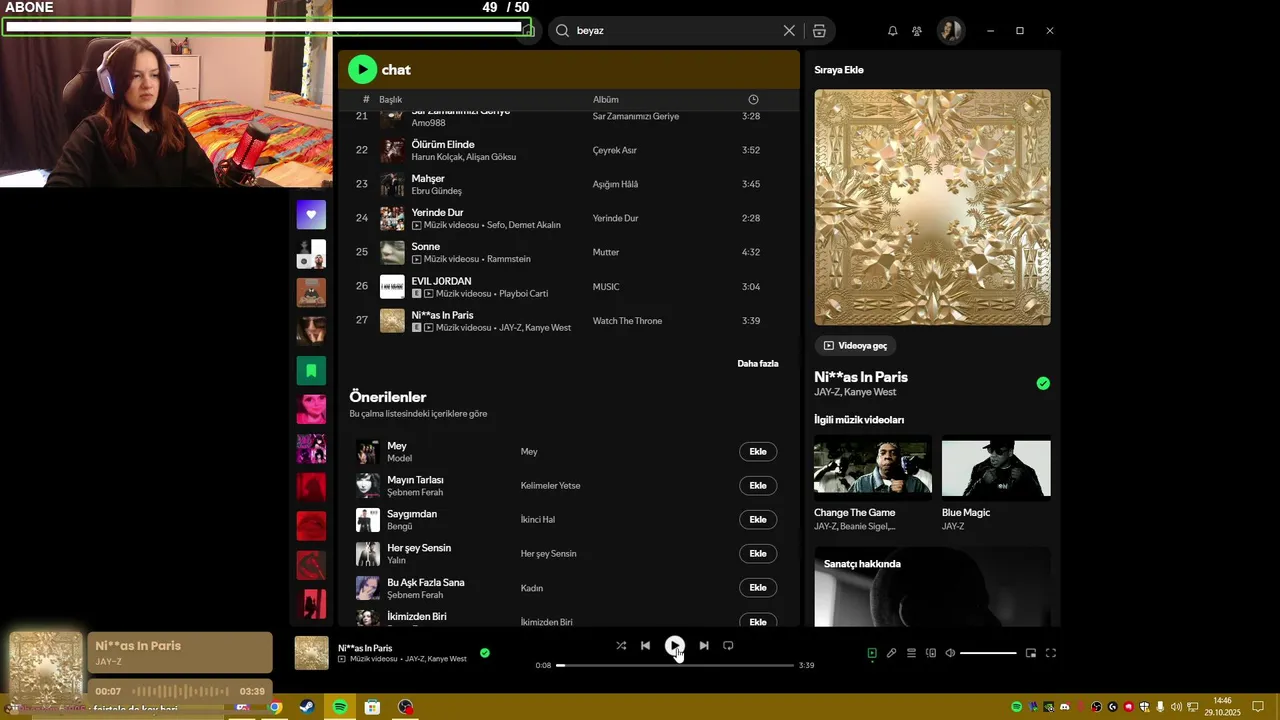Open the friend activity icon
This screenshot has width=1280, height=720.
tap(917, 31)
